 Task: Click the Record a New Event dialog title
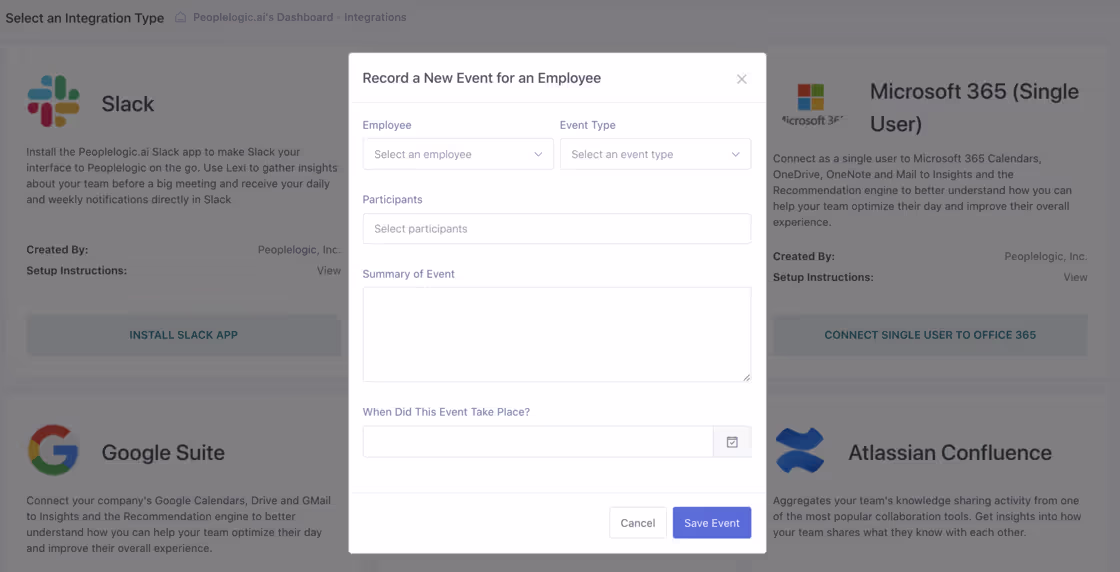pyautogui.click(x=481, y=78)
